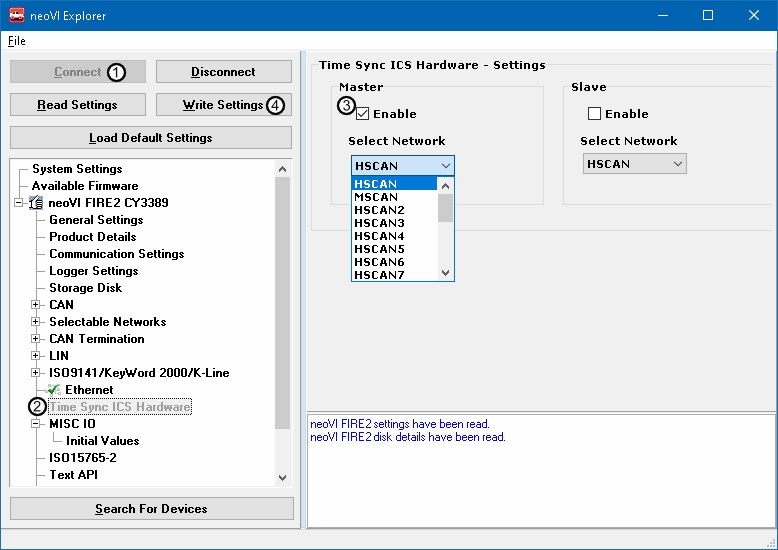
Task: Click Search For Devices button
Action: coord(151,509)
